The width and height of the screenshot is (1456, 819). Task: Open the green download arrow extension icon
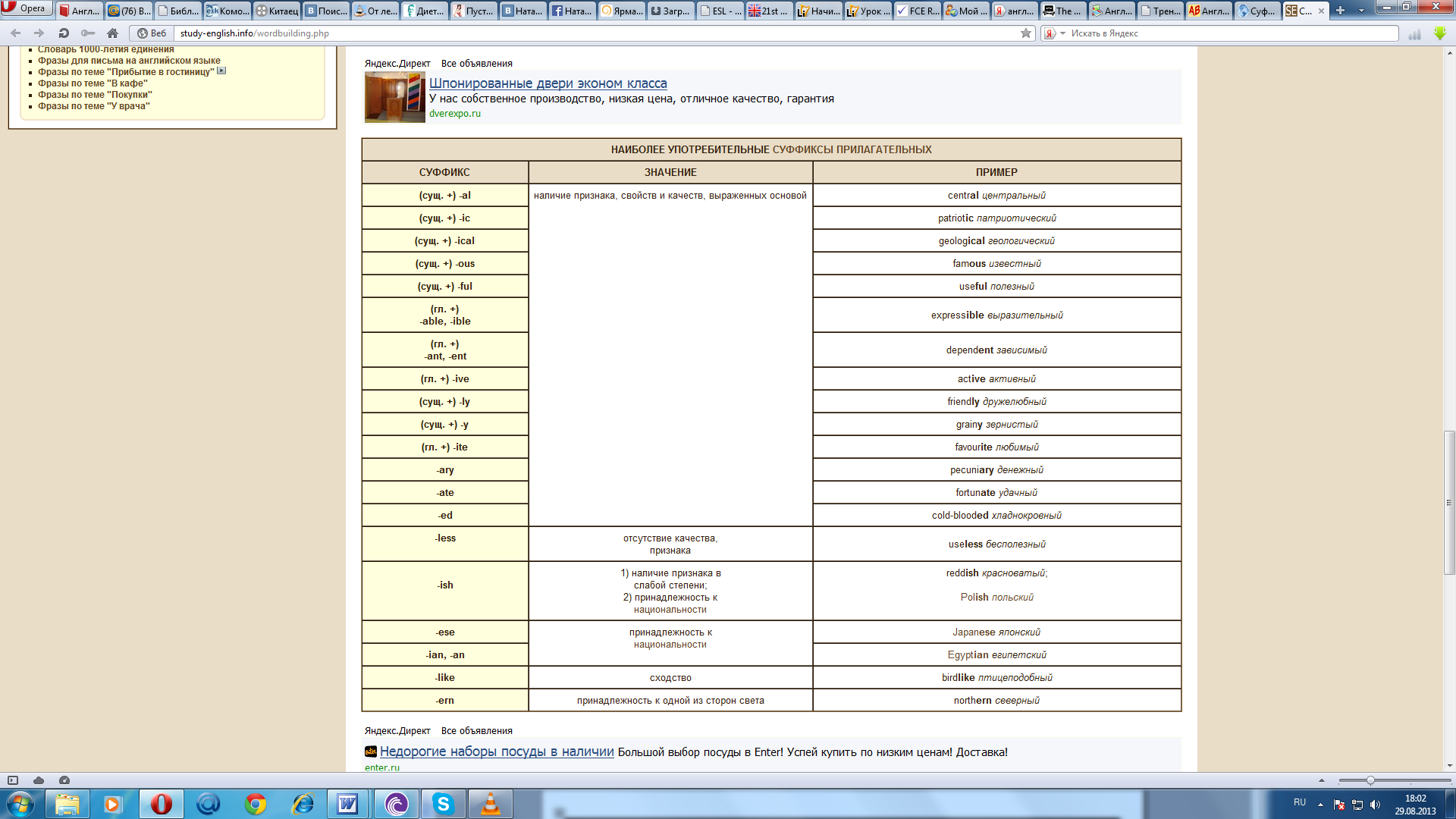click(1440, 33)
